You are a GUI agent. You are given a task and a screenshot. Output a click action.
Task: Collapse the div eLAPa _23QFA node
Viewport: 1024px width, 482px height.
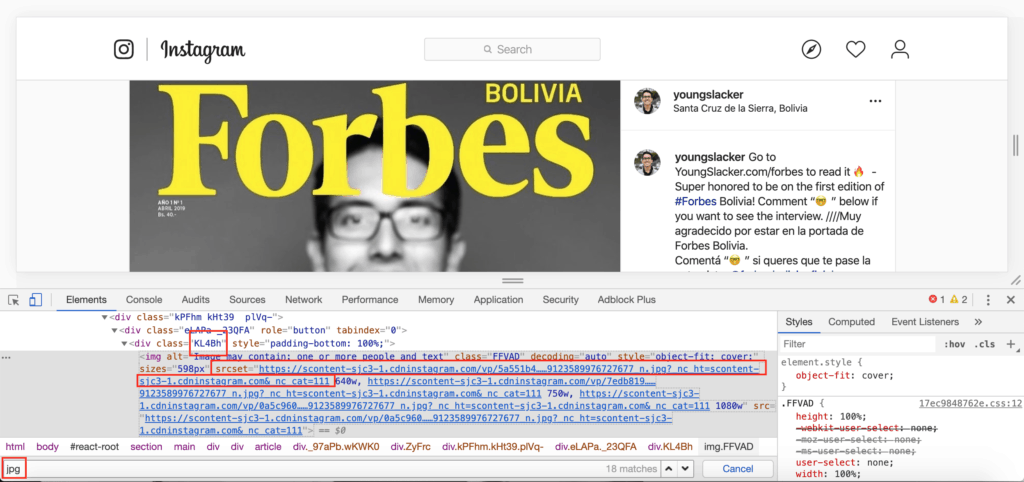pos(114,330)
